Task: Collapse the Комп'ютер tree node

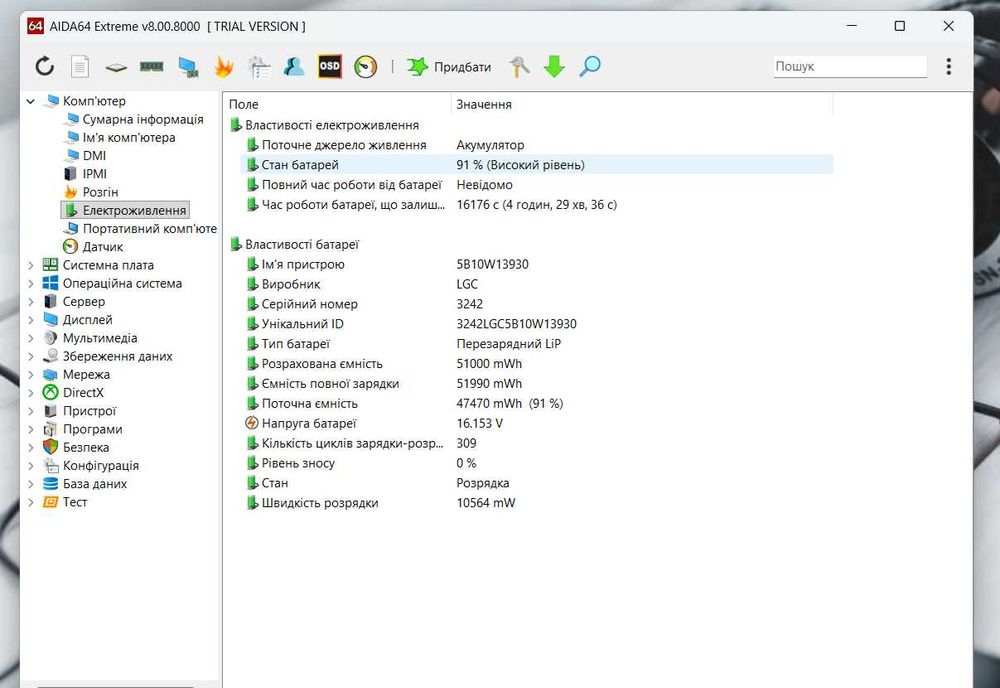Action: point(30,101)
